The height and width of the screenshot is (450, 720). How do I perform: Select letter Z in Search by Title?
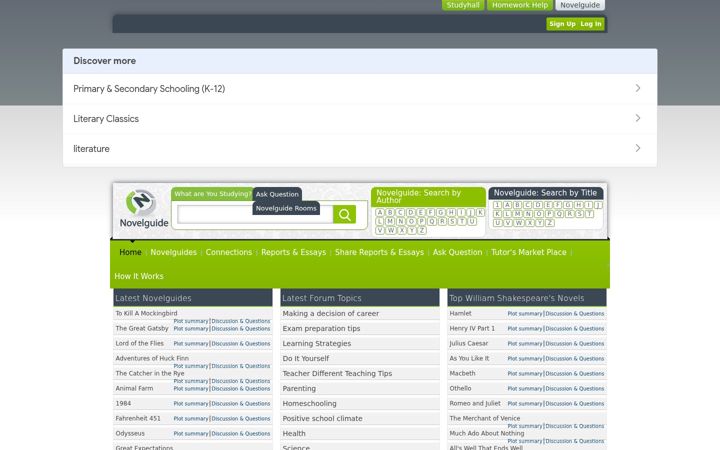pos(550,223)
